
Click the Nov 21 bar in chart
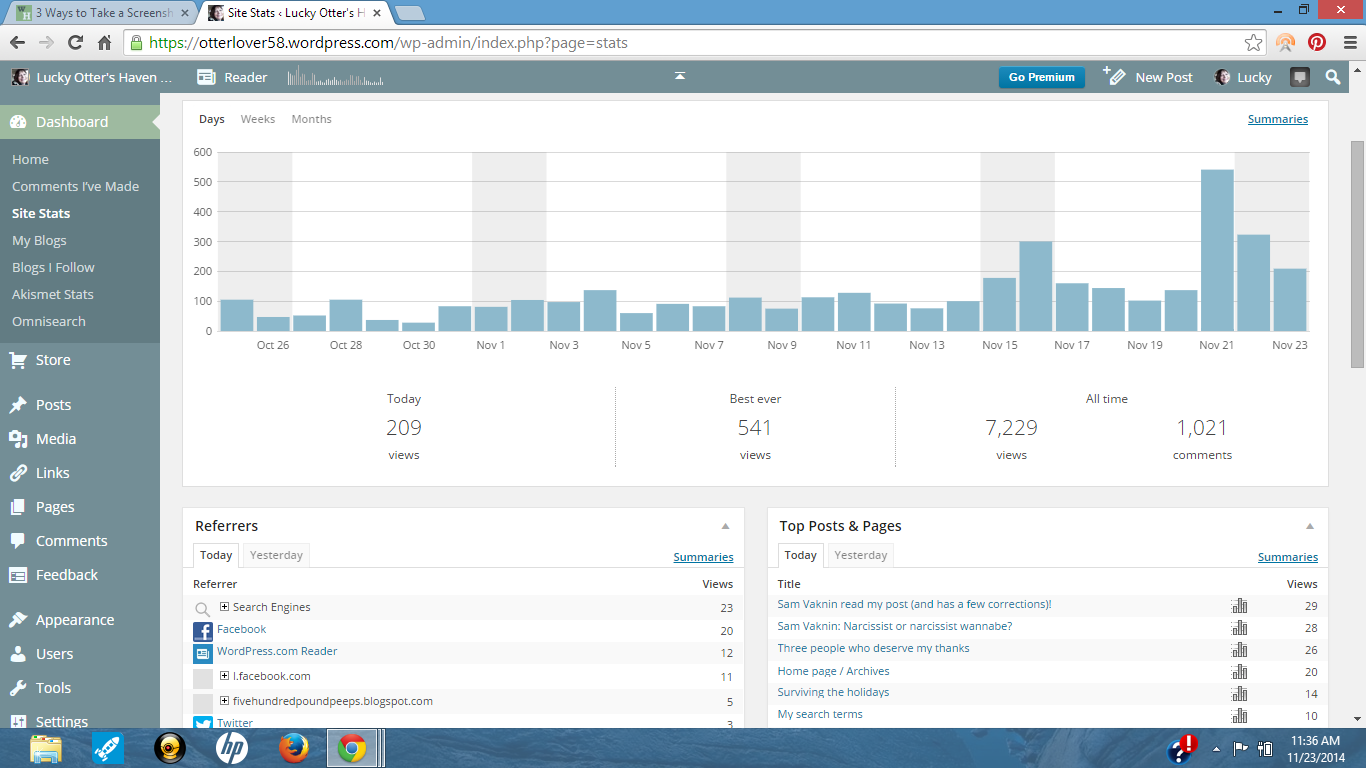pyautogui.click(x=1217, y=250)
